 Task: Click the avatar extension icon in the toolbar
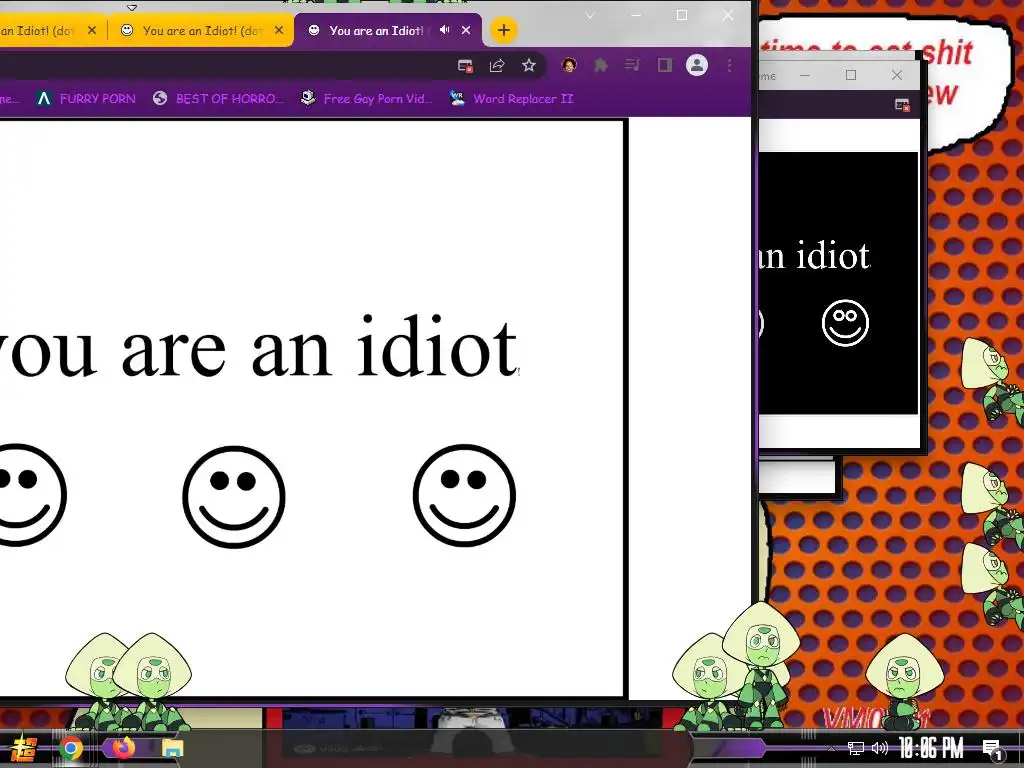[x=569, y=65]
